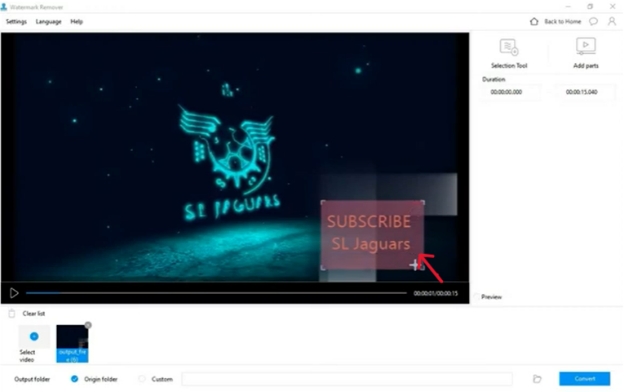The image size is (624, 392).
Task: Open the Language menu
Action: [49, 21]
